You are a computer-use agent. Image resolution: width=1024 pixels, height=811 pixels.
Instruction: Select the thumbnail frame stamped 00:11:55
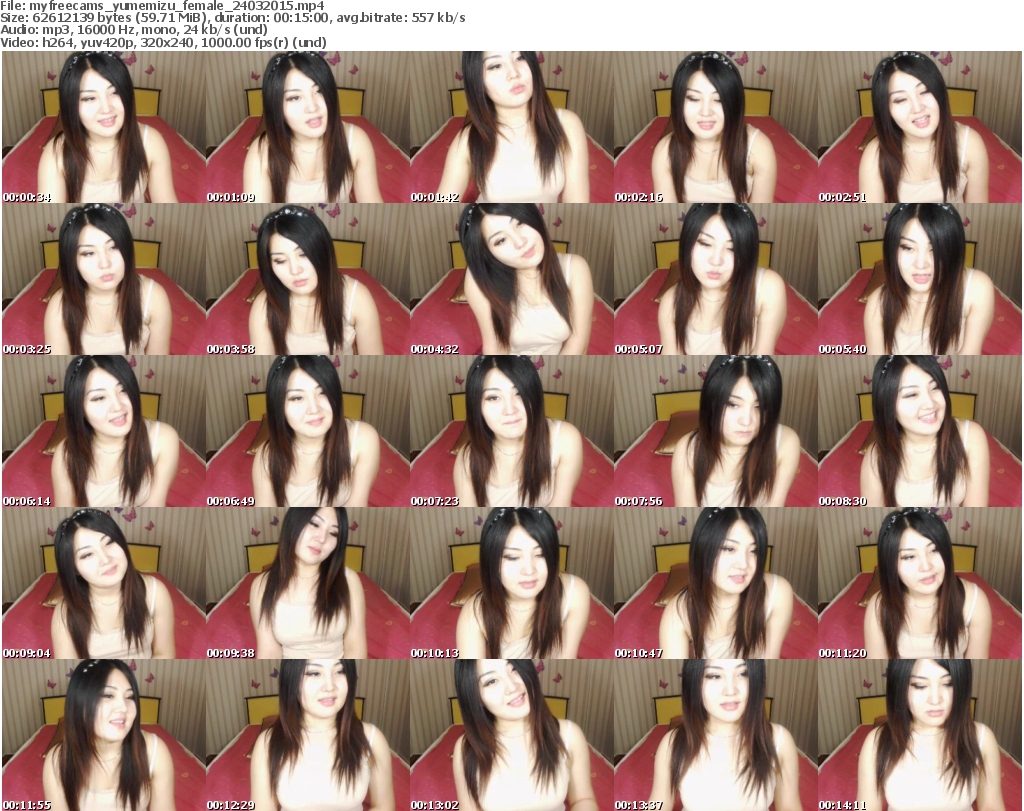[x=104, y=735]
